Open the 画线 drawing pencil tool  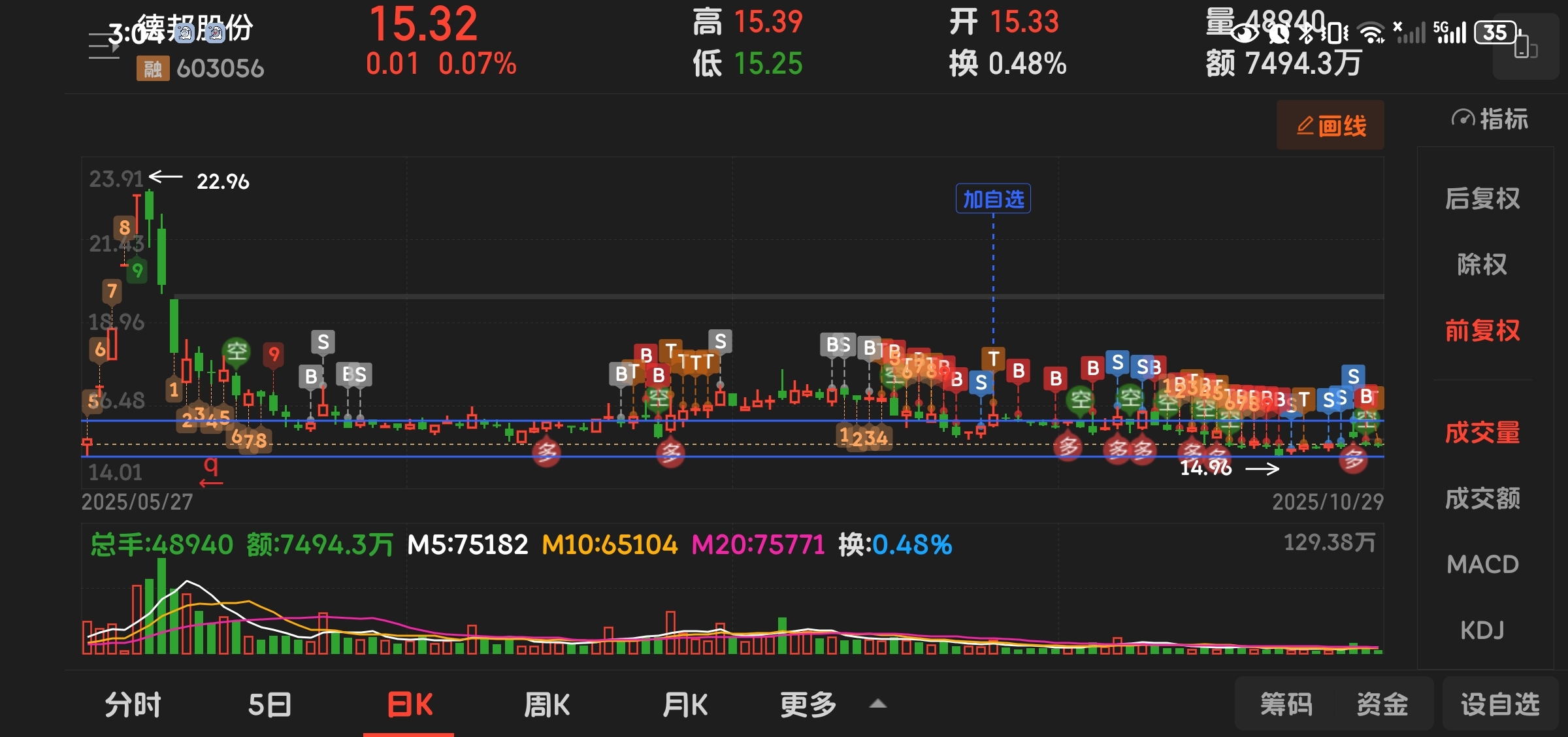click(x=1330, y=125)
